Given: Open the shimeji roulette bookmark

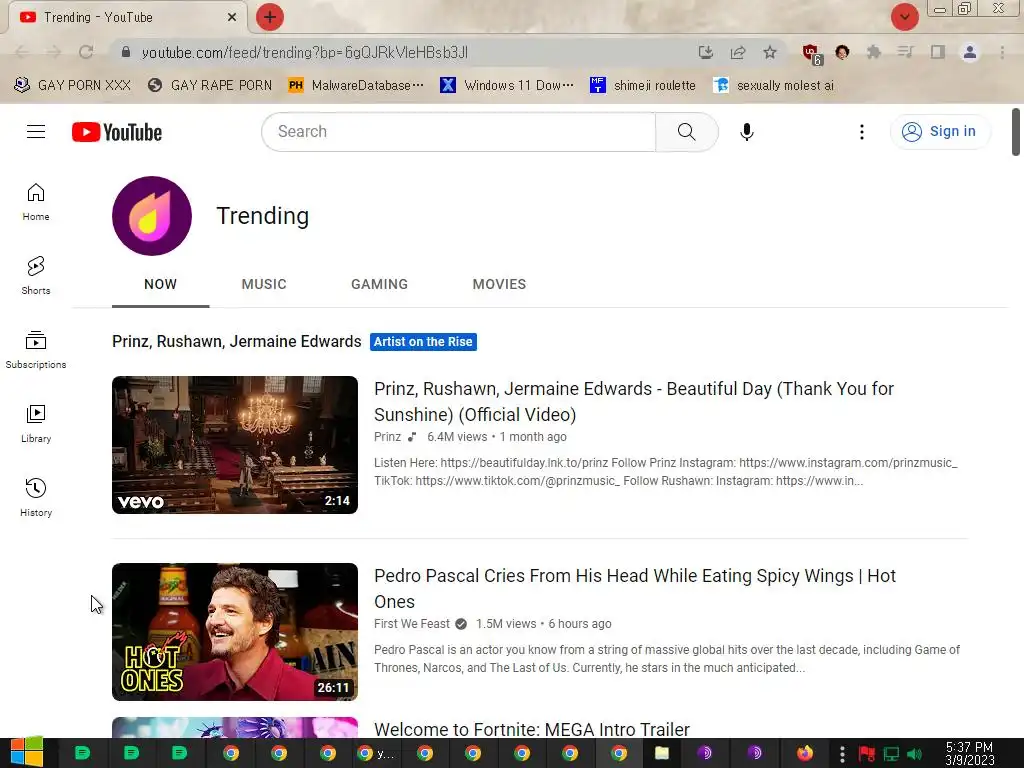Looking at the screenshot, I should click(643, 86).
